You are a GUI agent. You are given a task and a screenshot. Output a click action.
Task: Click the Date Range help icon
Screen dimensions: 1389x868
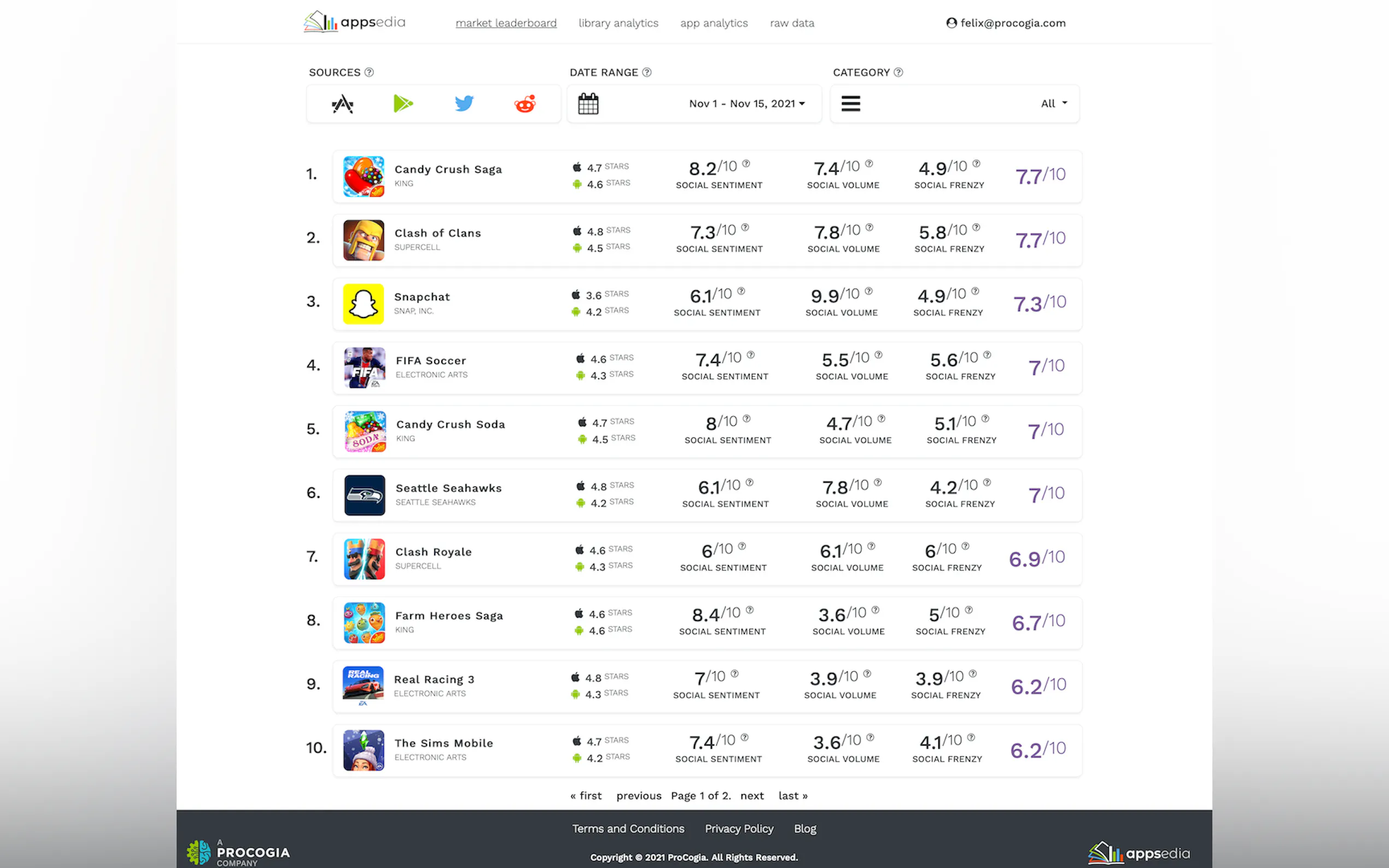646,72
